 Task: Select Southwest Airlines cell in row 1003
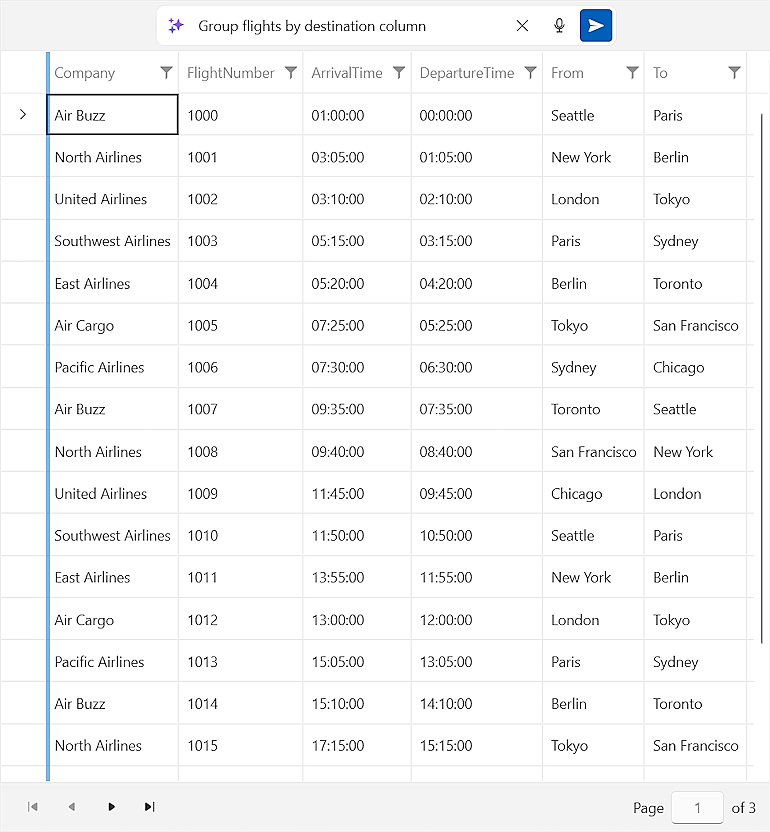[113, 241]
